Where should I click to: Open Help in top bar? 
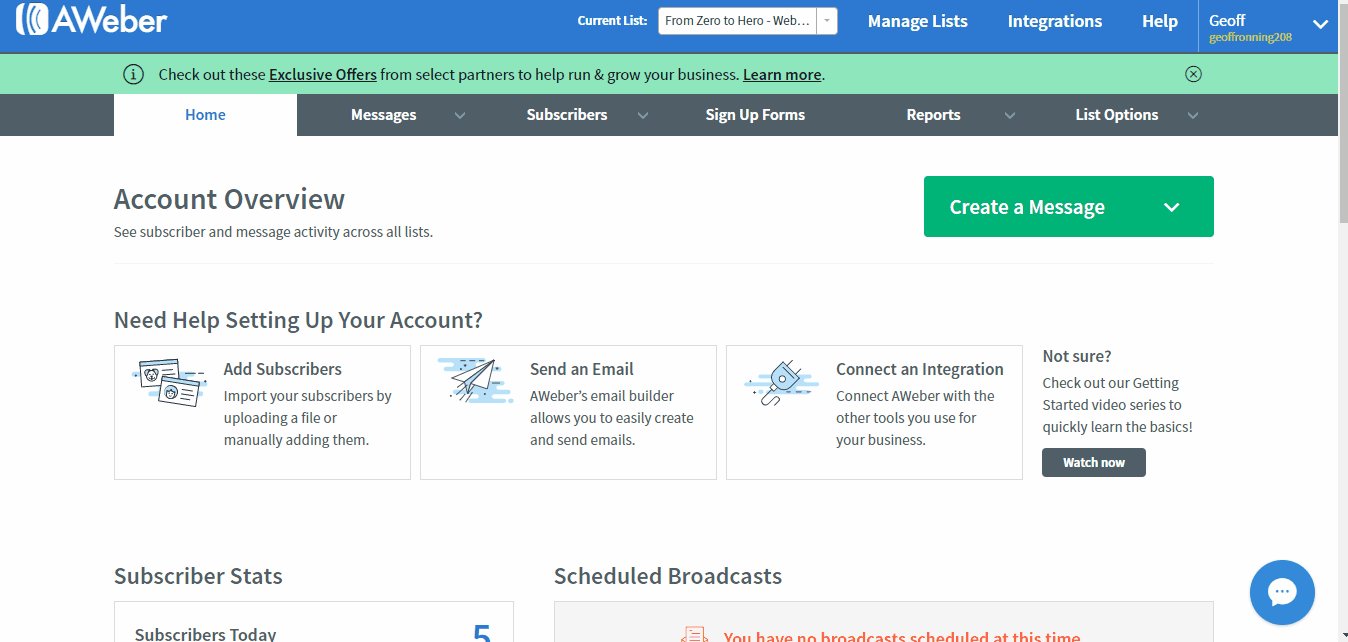click(x=1160, y=21)
